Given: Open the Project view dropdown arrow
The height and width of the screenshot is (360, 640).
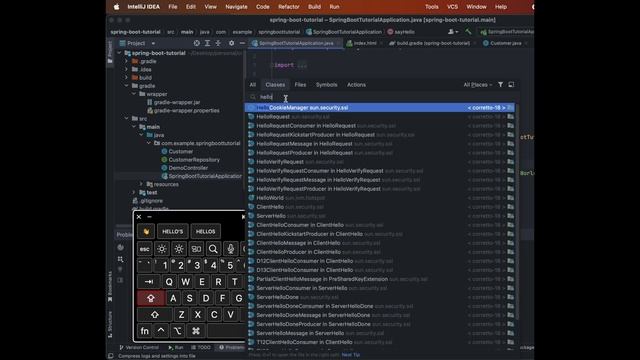Looking at the screenshot, I should 153,43.
